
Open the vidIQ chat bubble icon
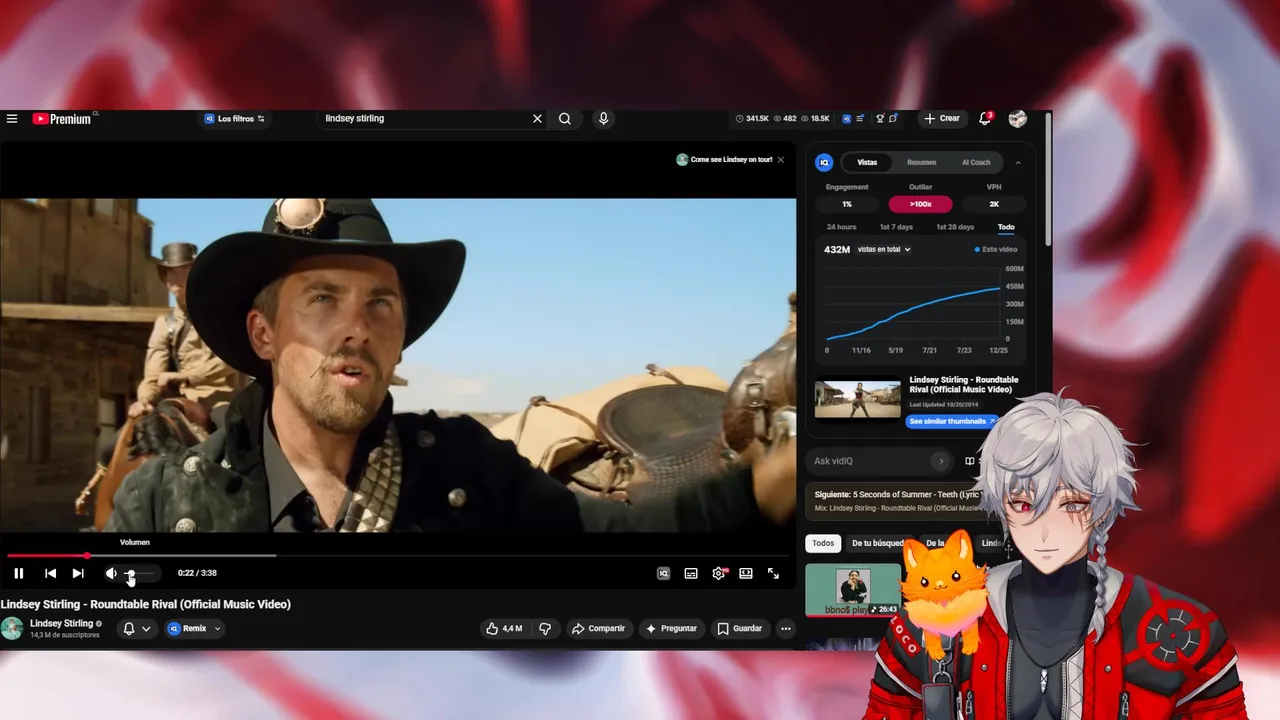click(893, 118)
